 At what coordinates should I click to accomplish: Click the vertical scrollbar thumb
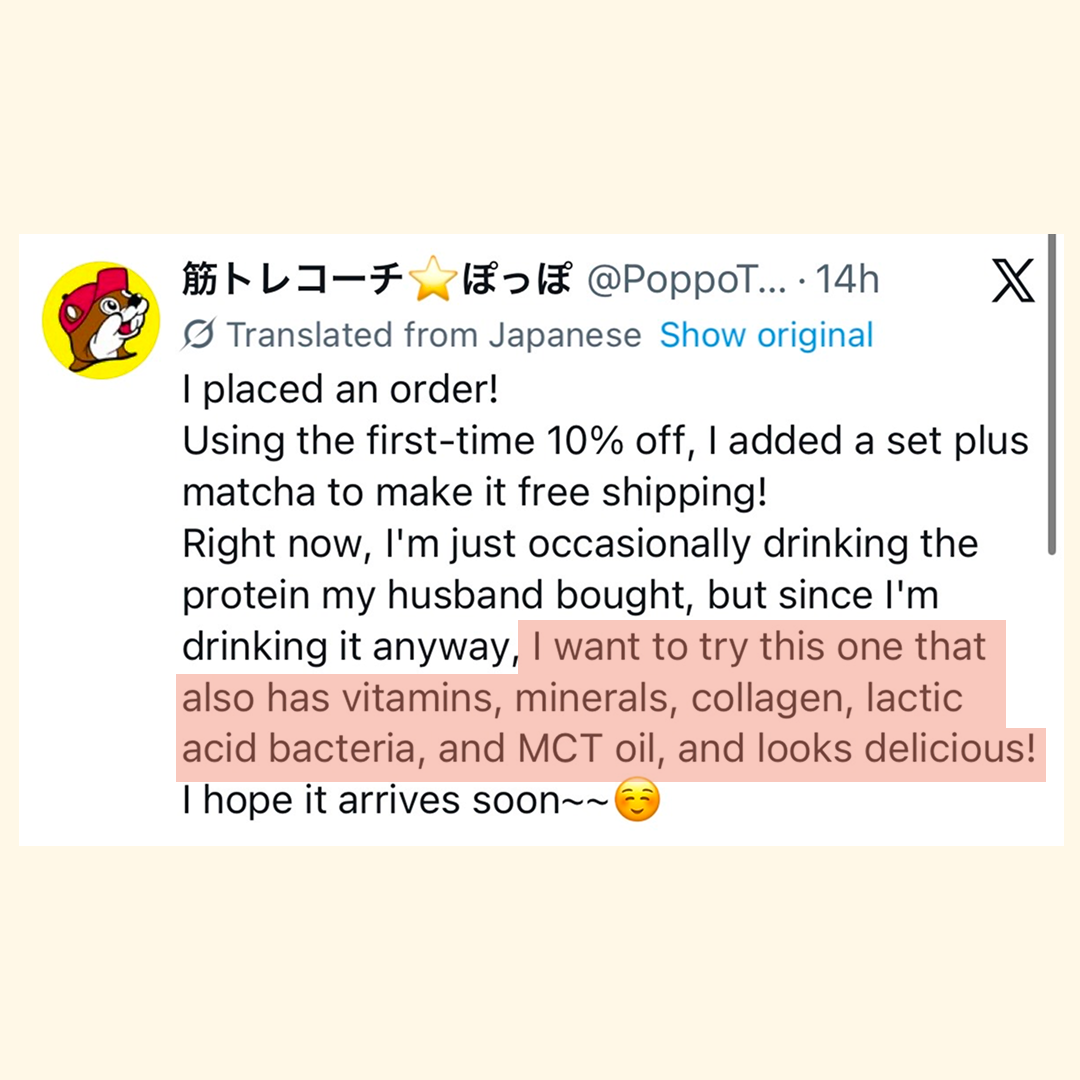tap(1051, 395)
